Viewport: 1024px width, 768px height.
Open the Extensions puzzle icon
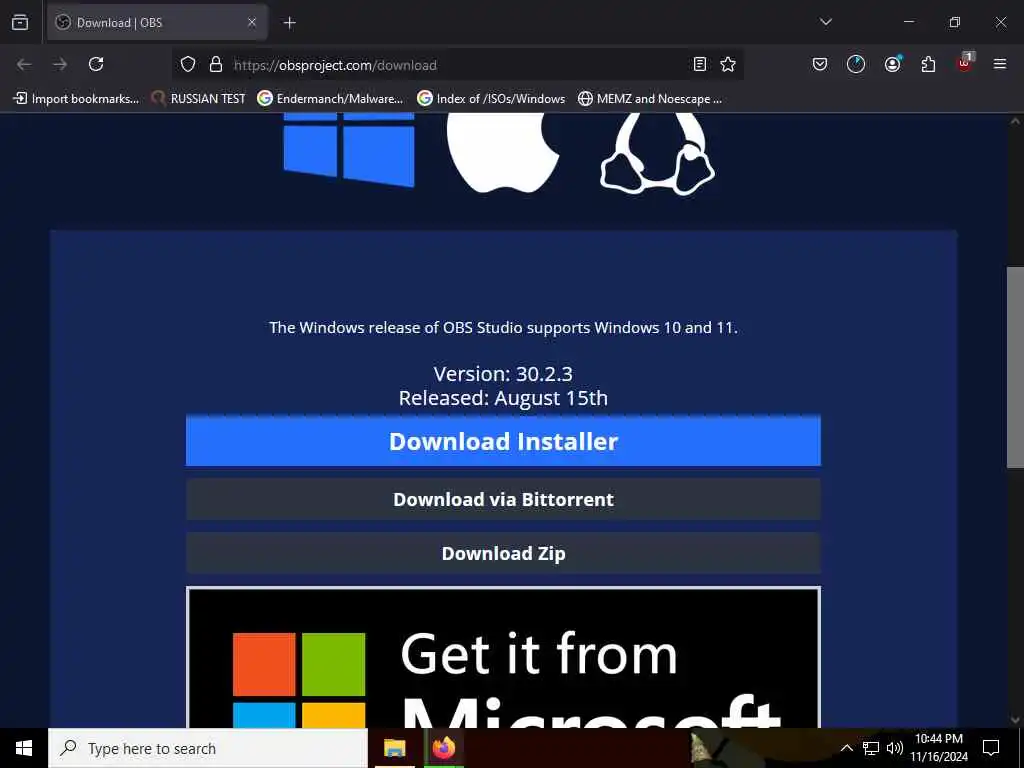click(928, 64)
